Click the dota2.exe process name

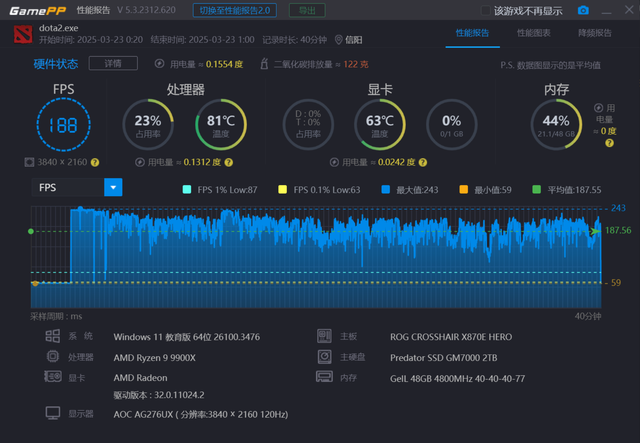(59, 28)
